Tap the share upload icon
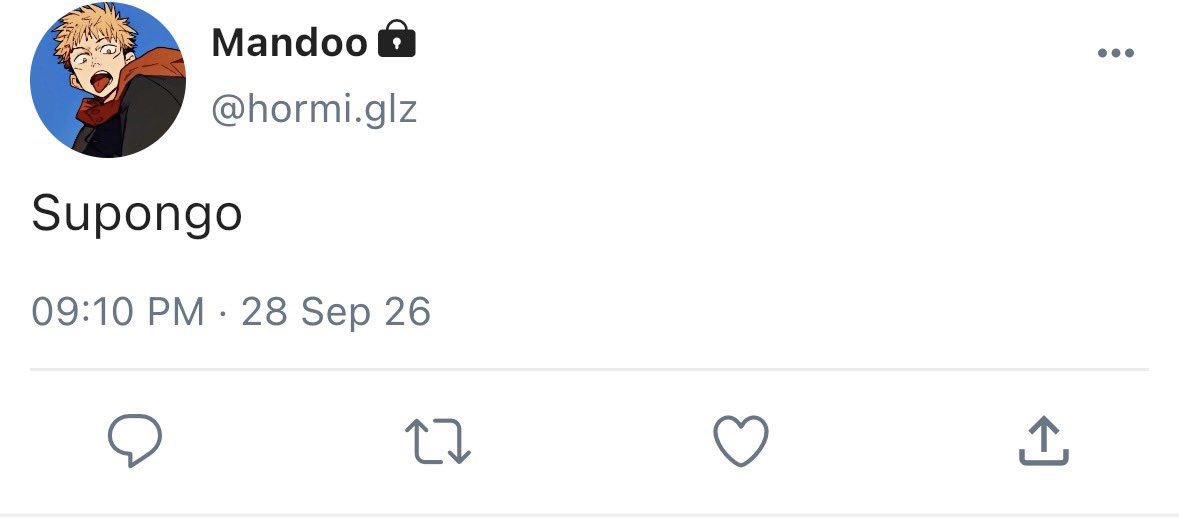 [1044, 441]
